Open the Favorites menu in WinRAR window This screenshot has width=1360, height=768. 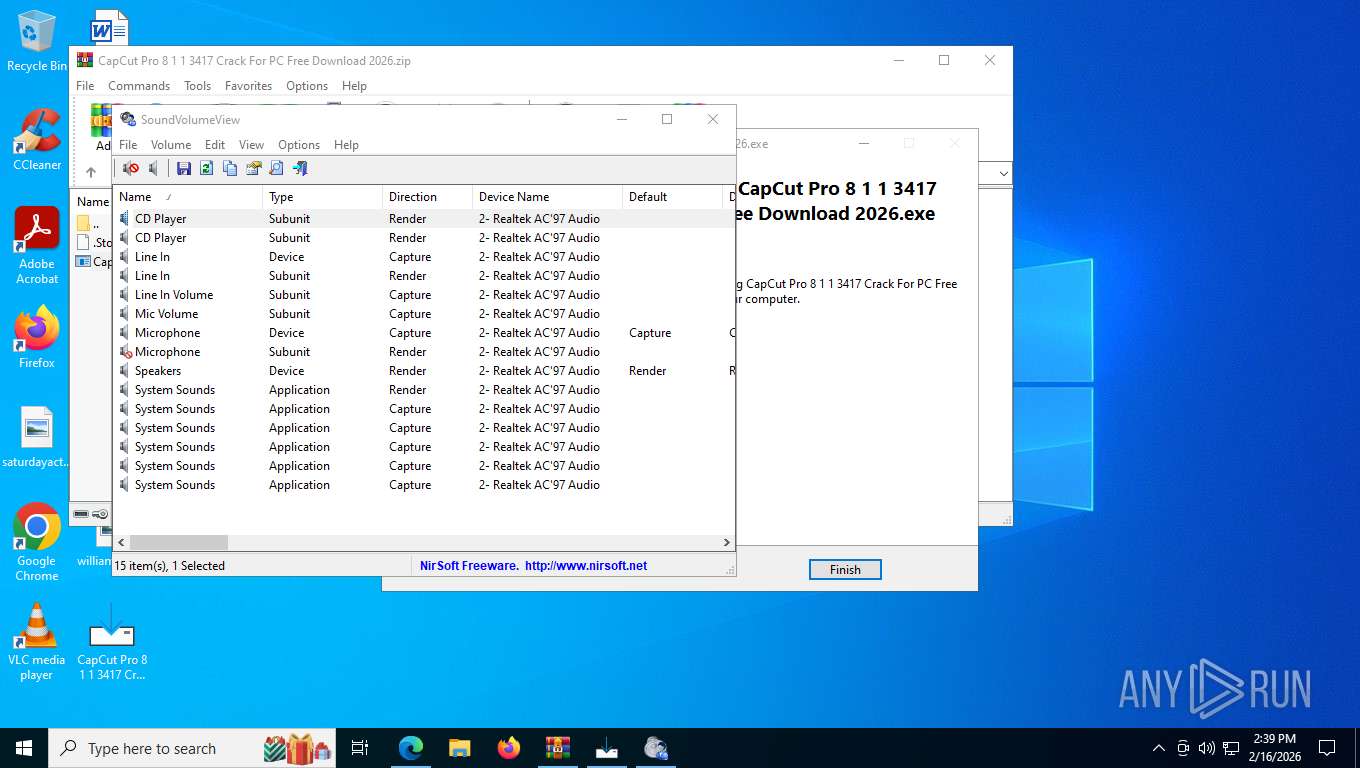point(248,86)
